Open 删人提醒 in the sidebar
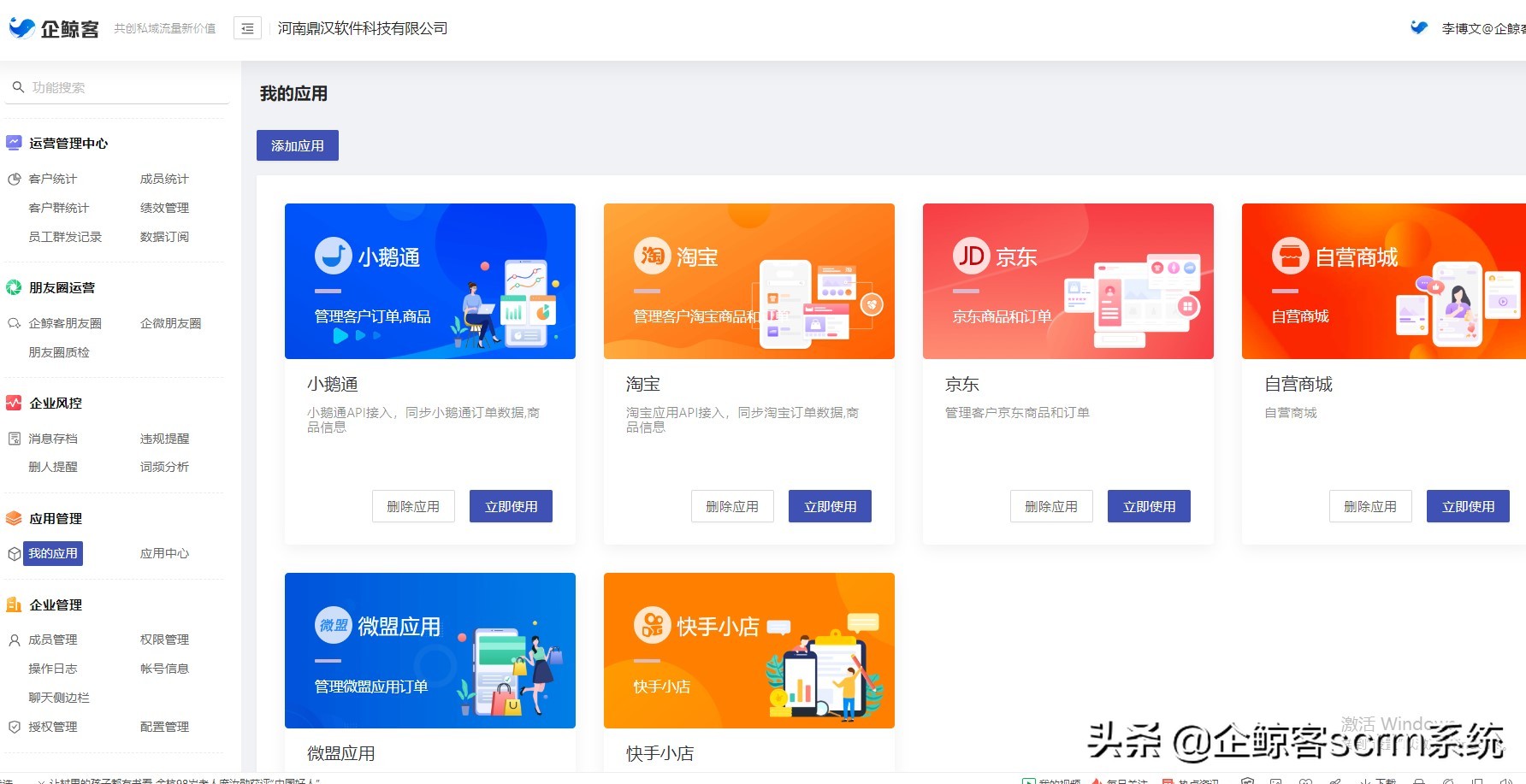 pyautogui.click(x=52, y=467)
